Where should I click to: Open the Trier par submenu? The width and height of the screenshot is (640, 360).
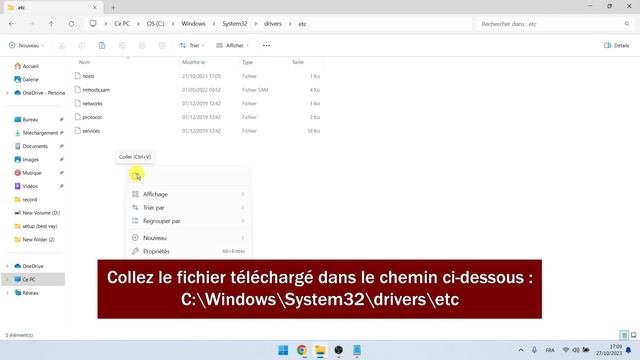189,208
